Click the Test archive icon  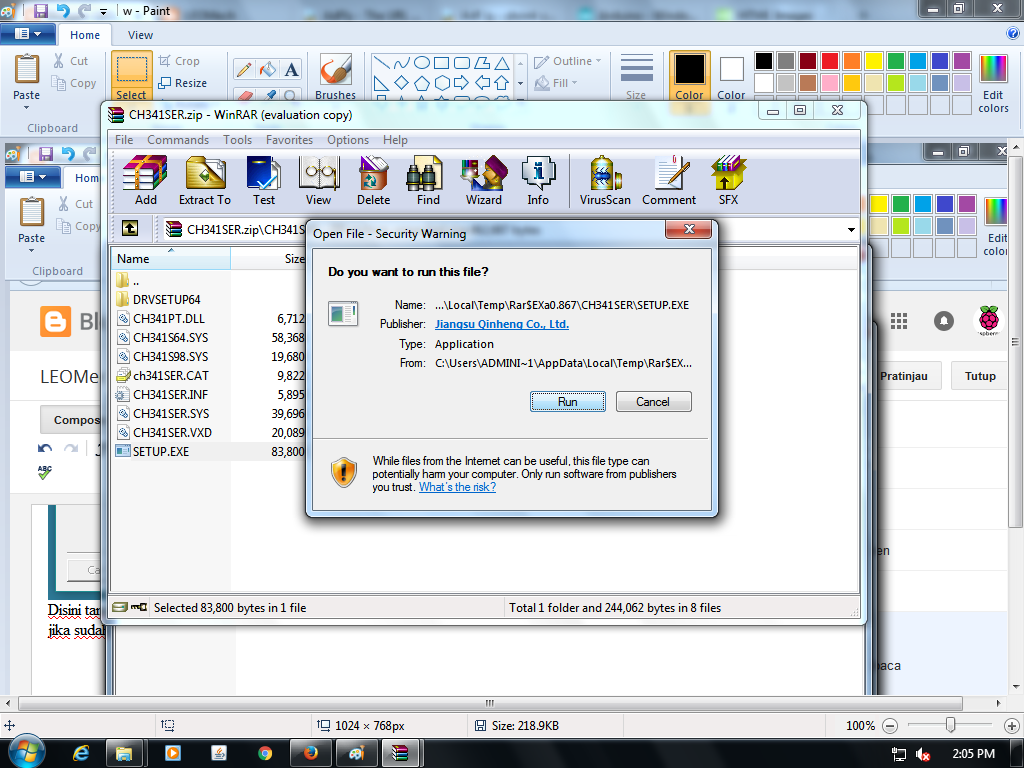264,181
